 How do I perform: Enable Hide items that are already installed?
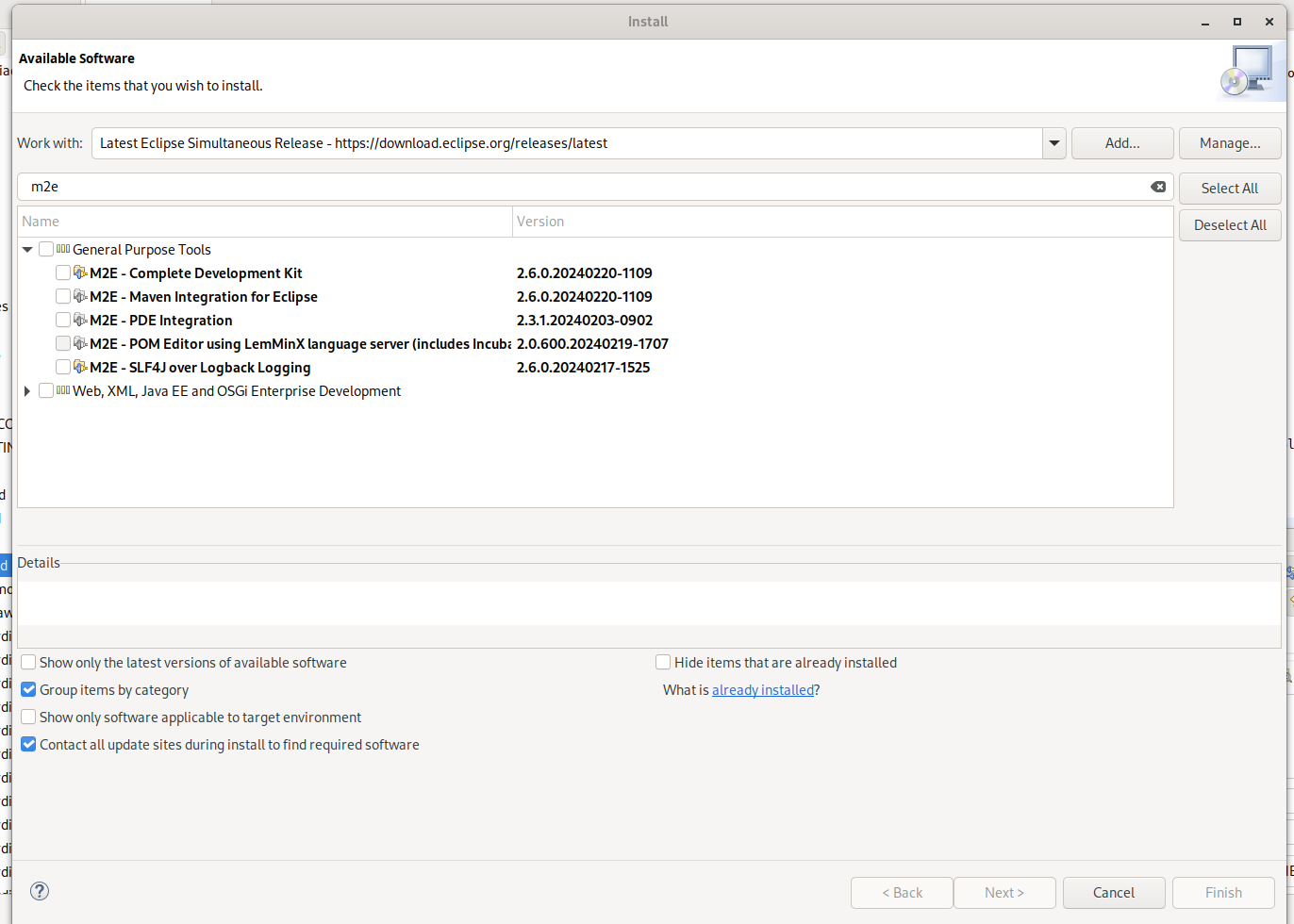pos(663,663)
